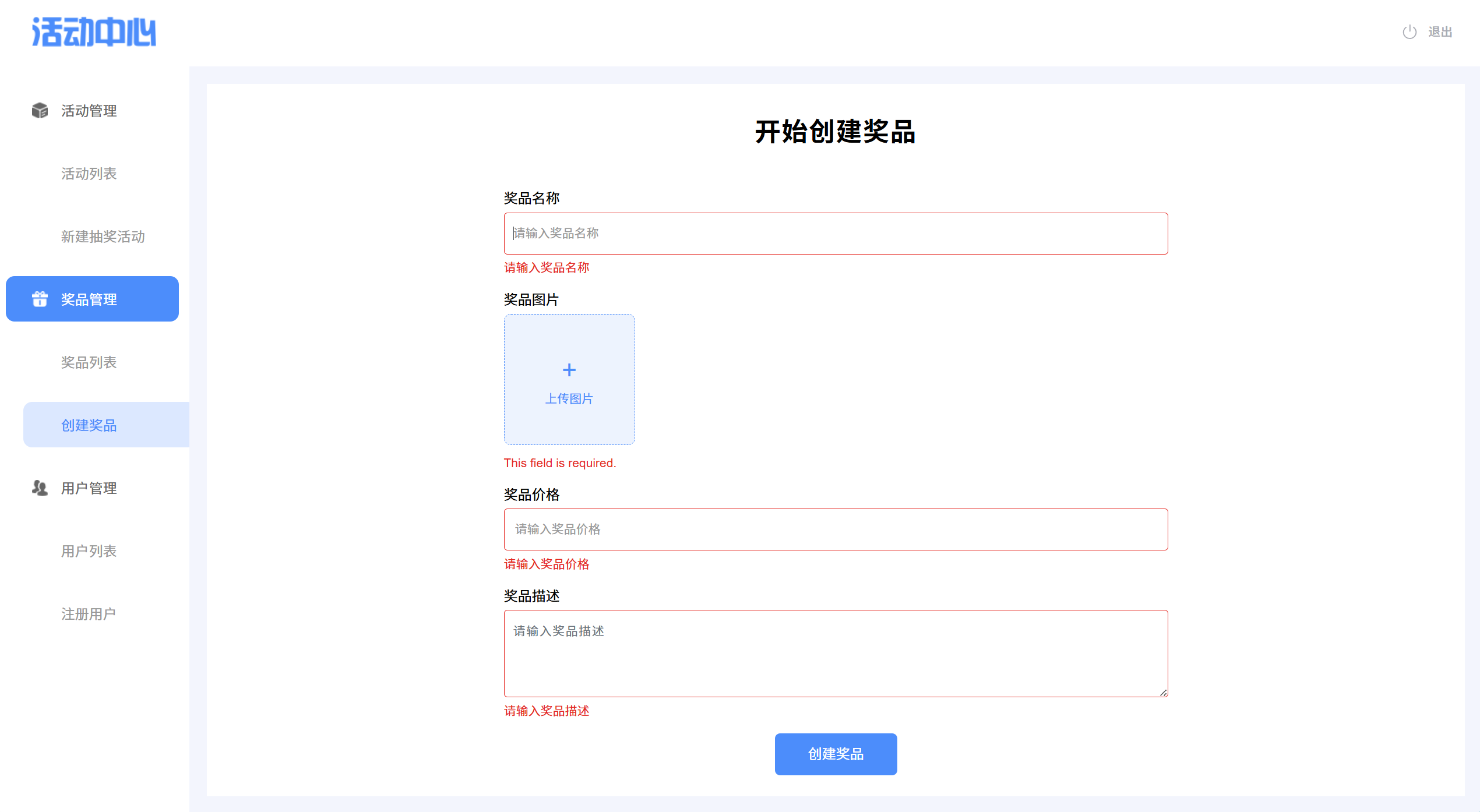
Task: Select 创建奖品 sidebar item
Action: pyautogui.click(x=89, y=425)
